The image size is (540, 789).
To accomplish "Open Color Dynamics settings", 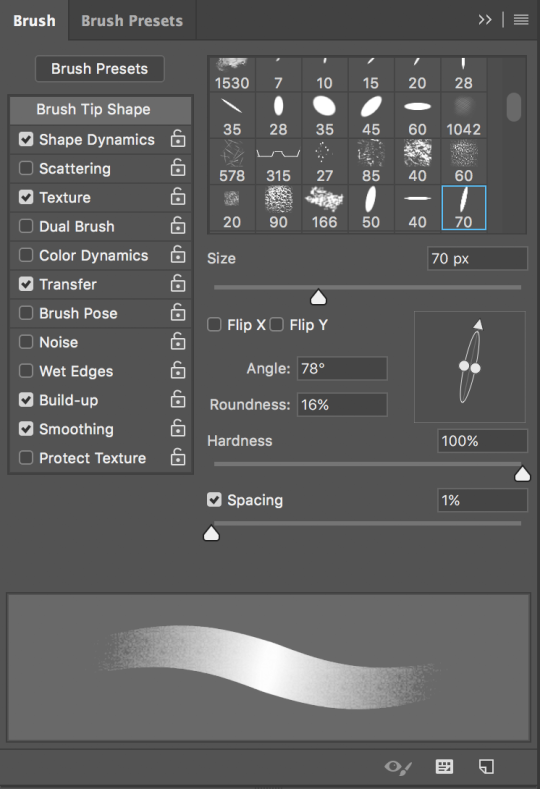I will [94, 255].
